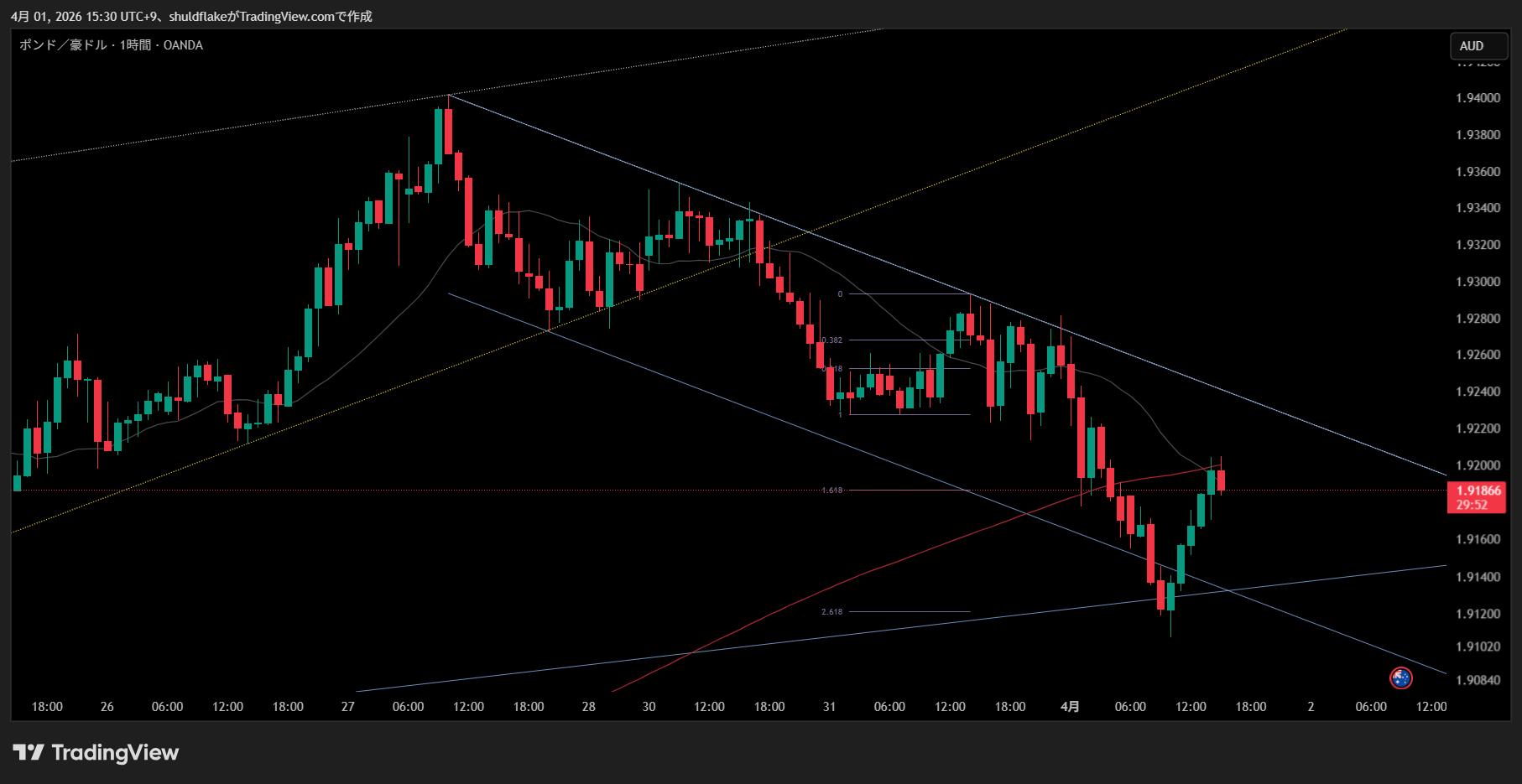This screenshot has width=1522, height=784.
Task: Click the 26 date on time axis
Action: [x=107, y=707]
